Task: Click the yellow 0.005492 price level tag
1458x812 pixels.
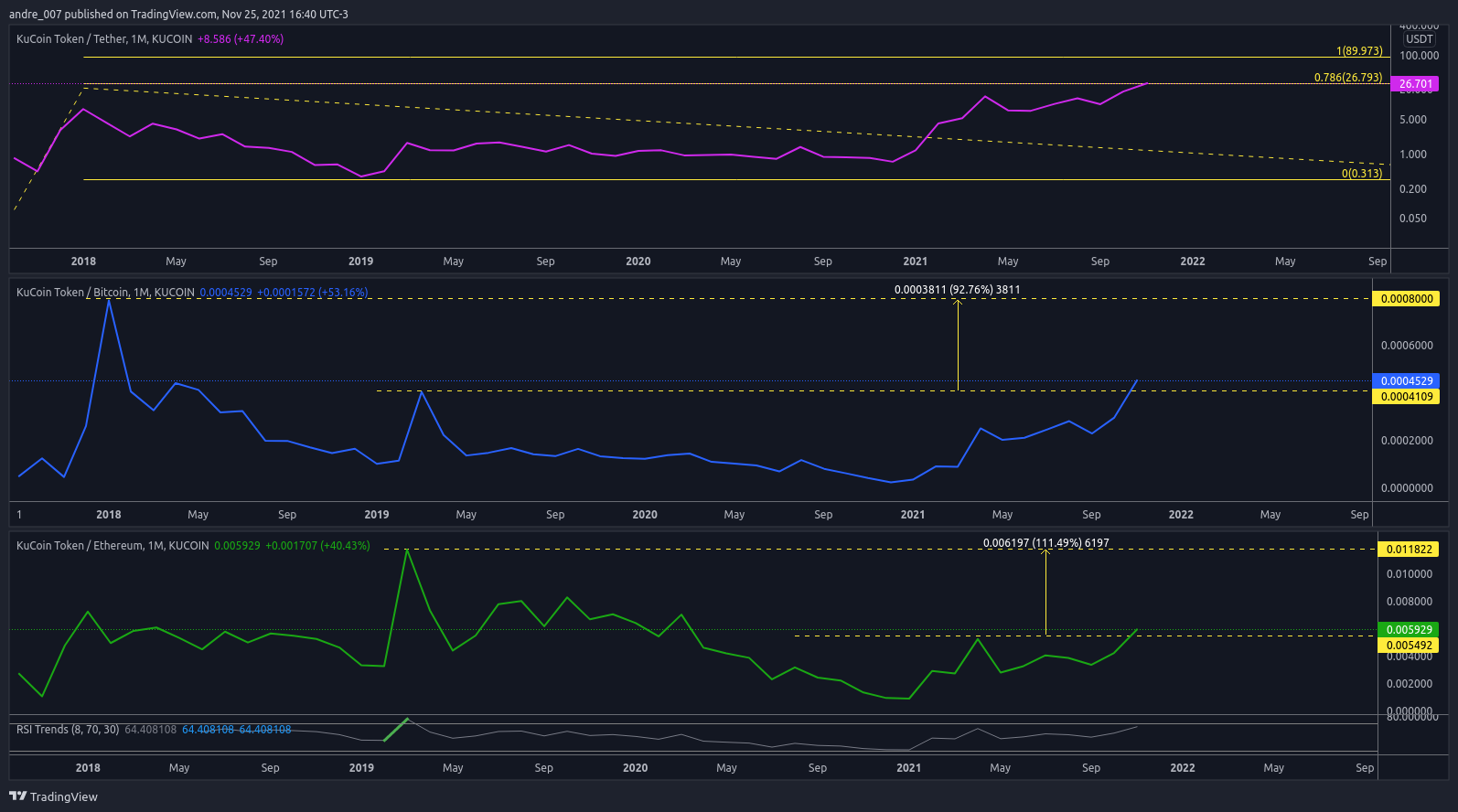Action: coord(1409,646)
